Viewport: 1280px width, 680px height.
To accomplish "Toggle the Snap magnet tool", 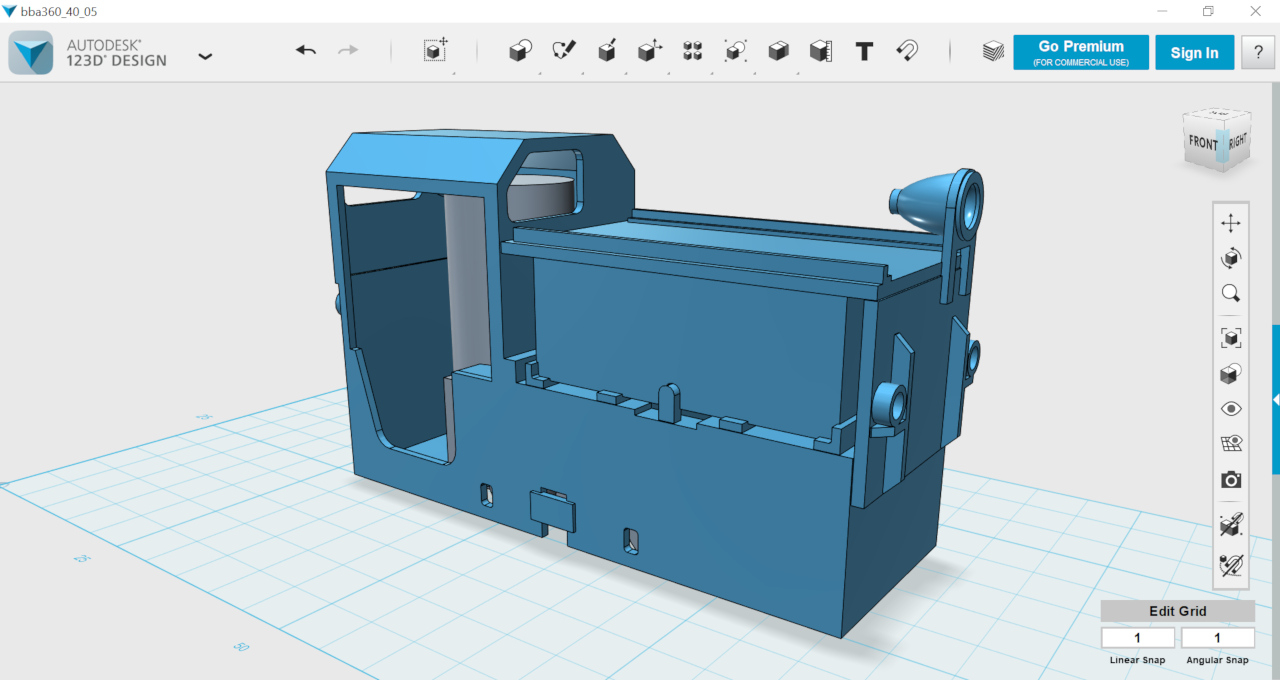I will click(907, 51).
